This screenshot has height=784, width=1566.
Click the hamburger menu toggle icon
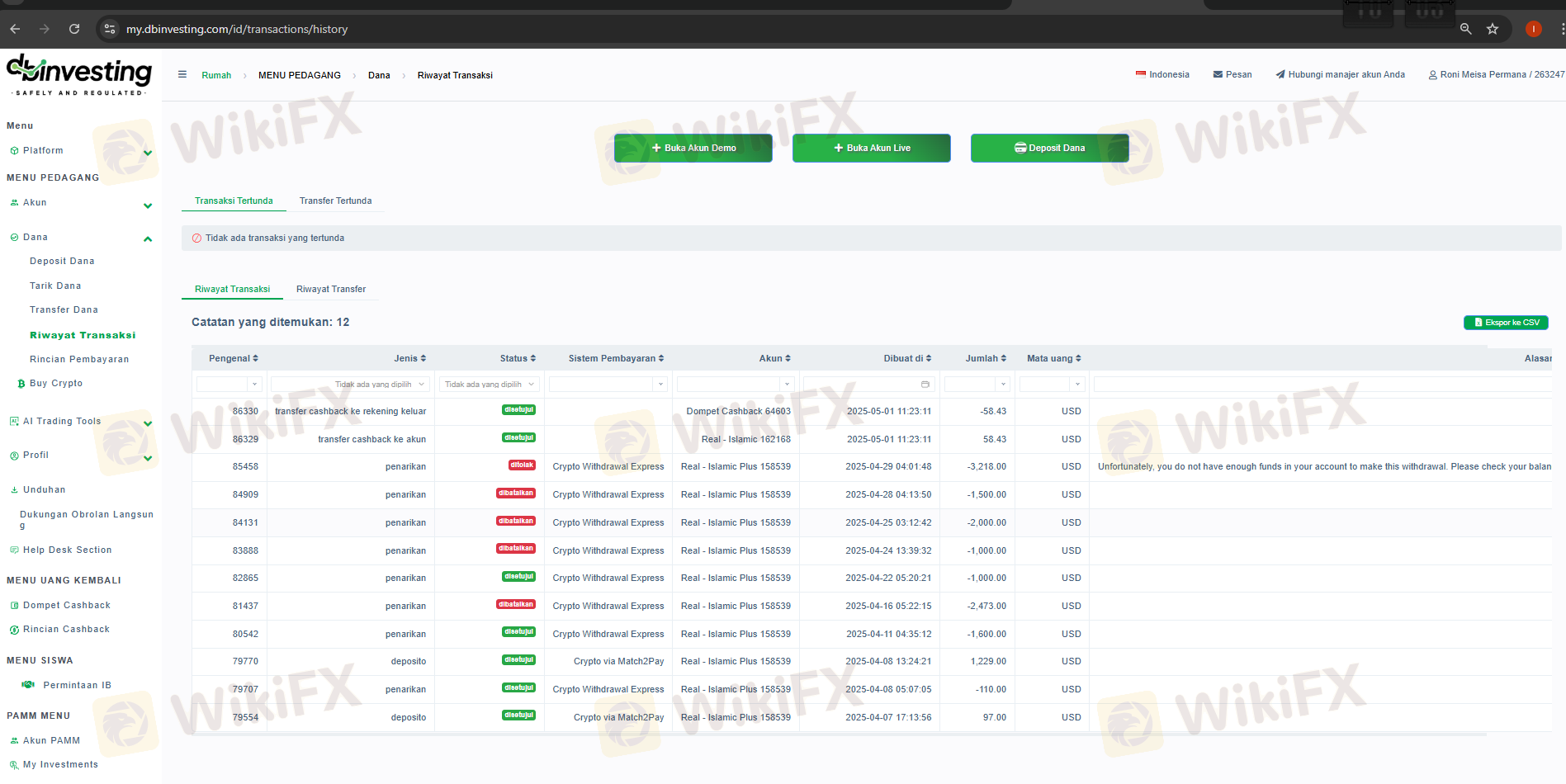(x=182, y=74)
